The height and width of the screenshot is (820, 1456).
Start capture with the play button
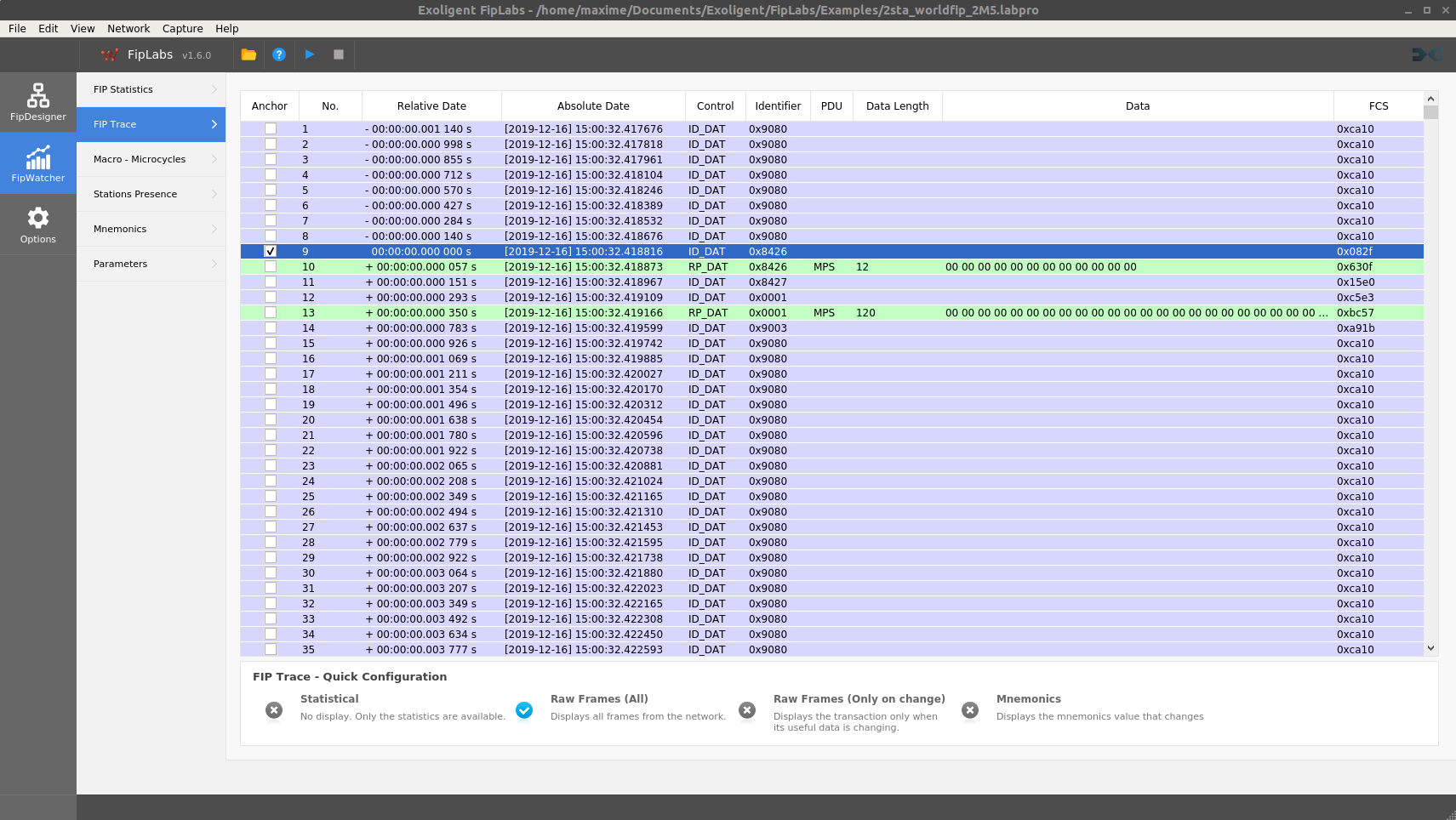tap(310, 54)
